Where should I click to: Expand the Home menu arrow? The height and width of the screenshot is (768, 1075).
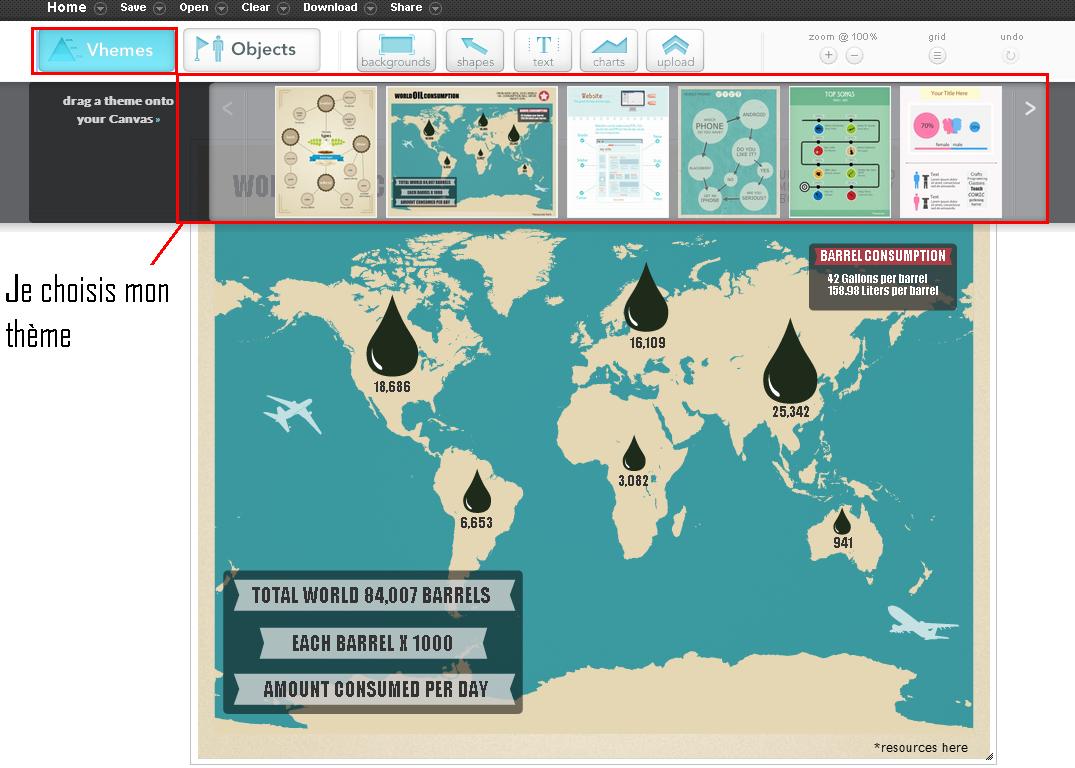point(101,8)
